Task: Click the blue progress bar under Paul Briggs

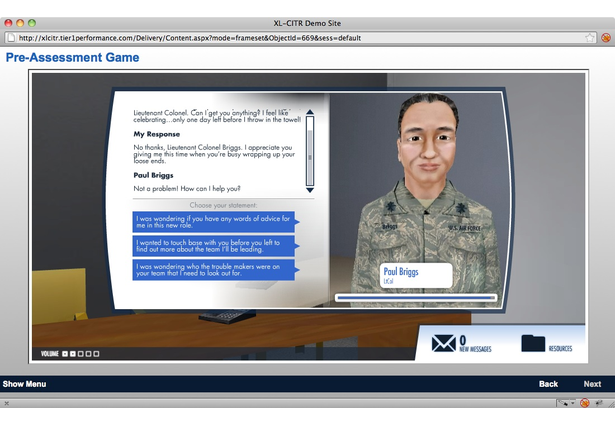Action: pos(416,298)
